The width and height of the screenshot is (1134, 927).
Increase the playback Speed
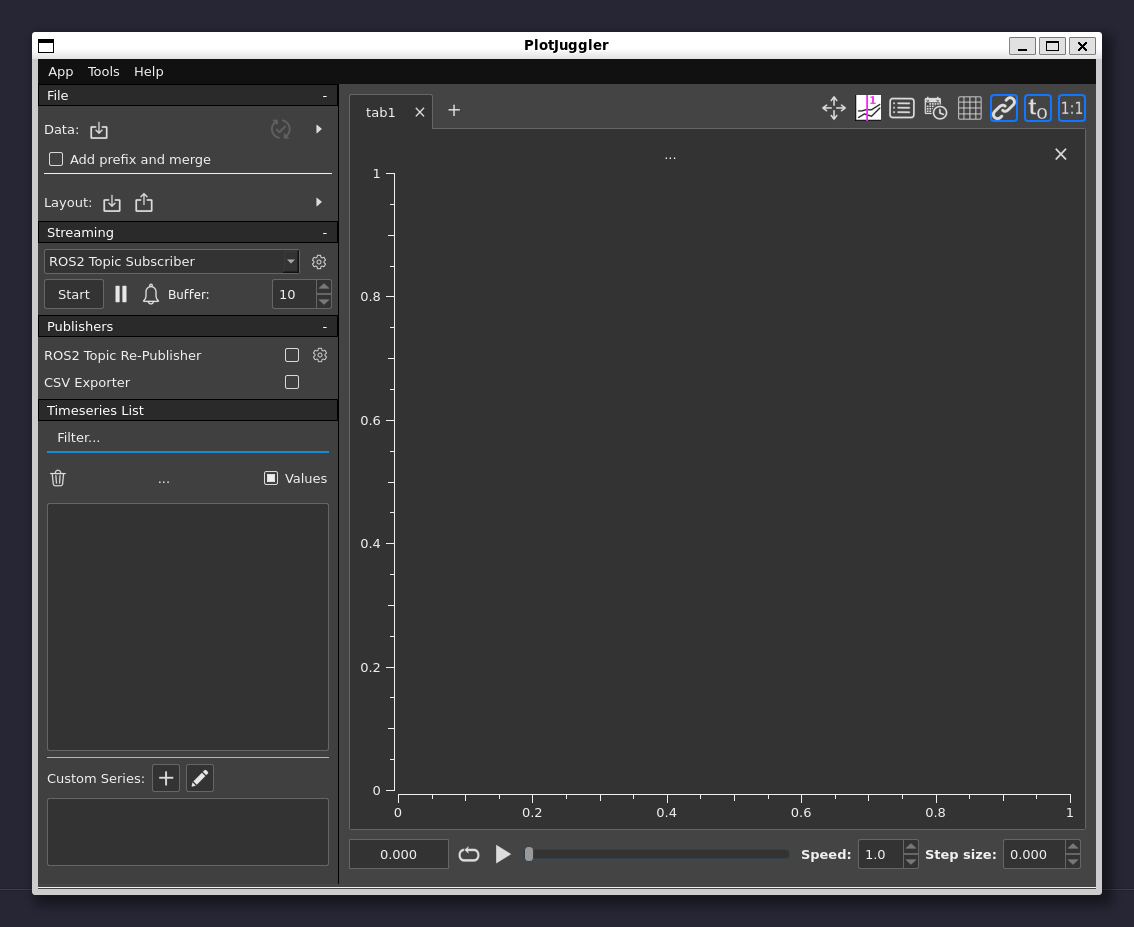point(911,847)
